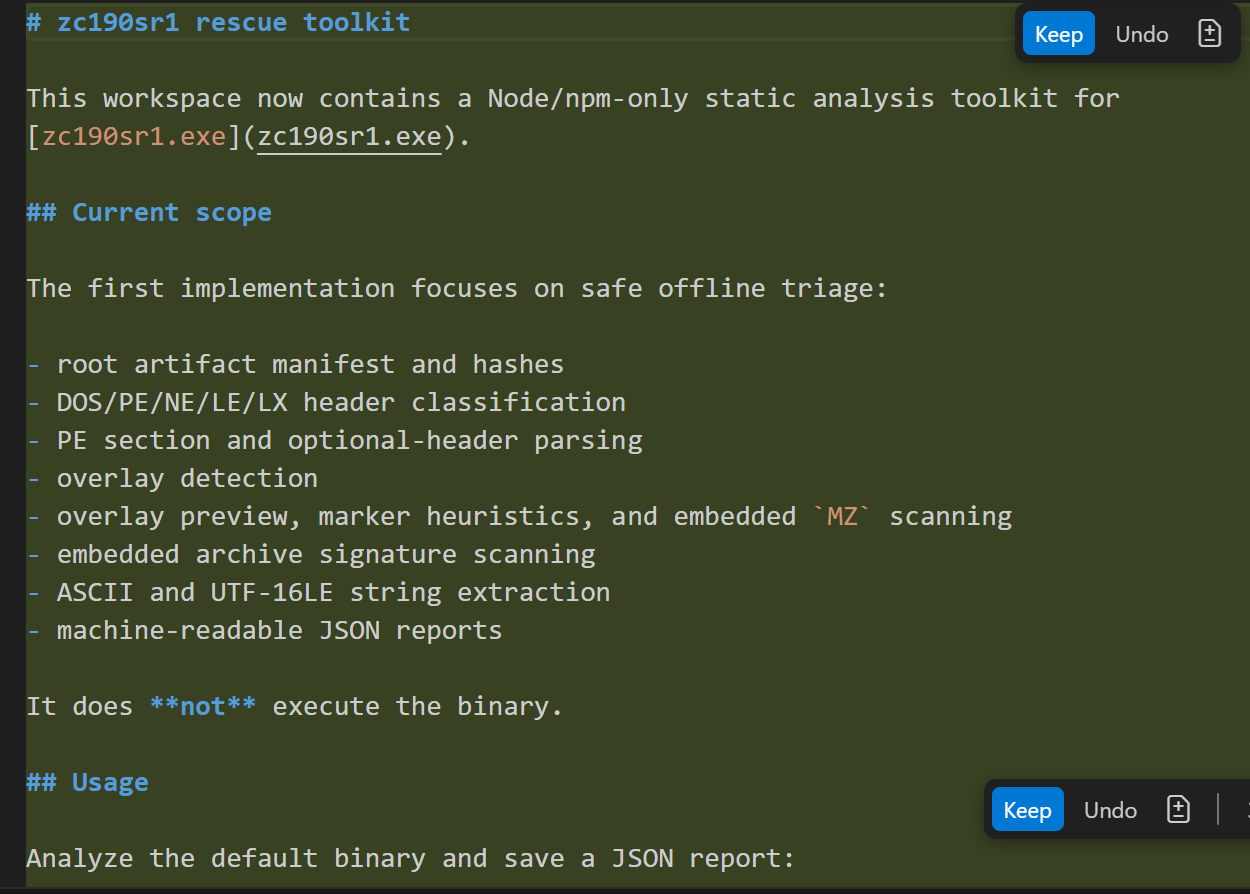The width and height of the screenshot is (1250, 894).
Task: Click line 'Analyze the default binary and save a JSON report:'
Action: click(x=411, y=859)
